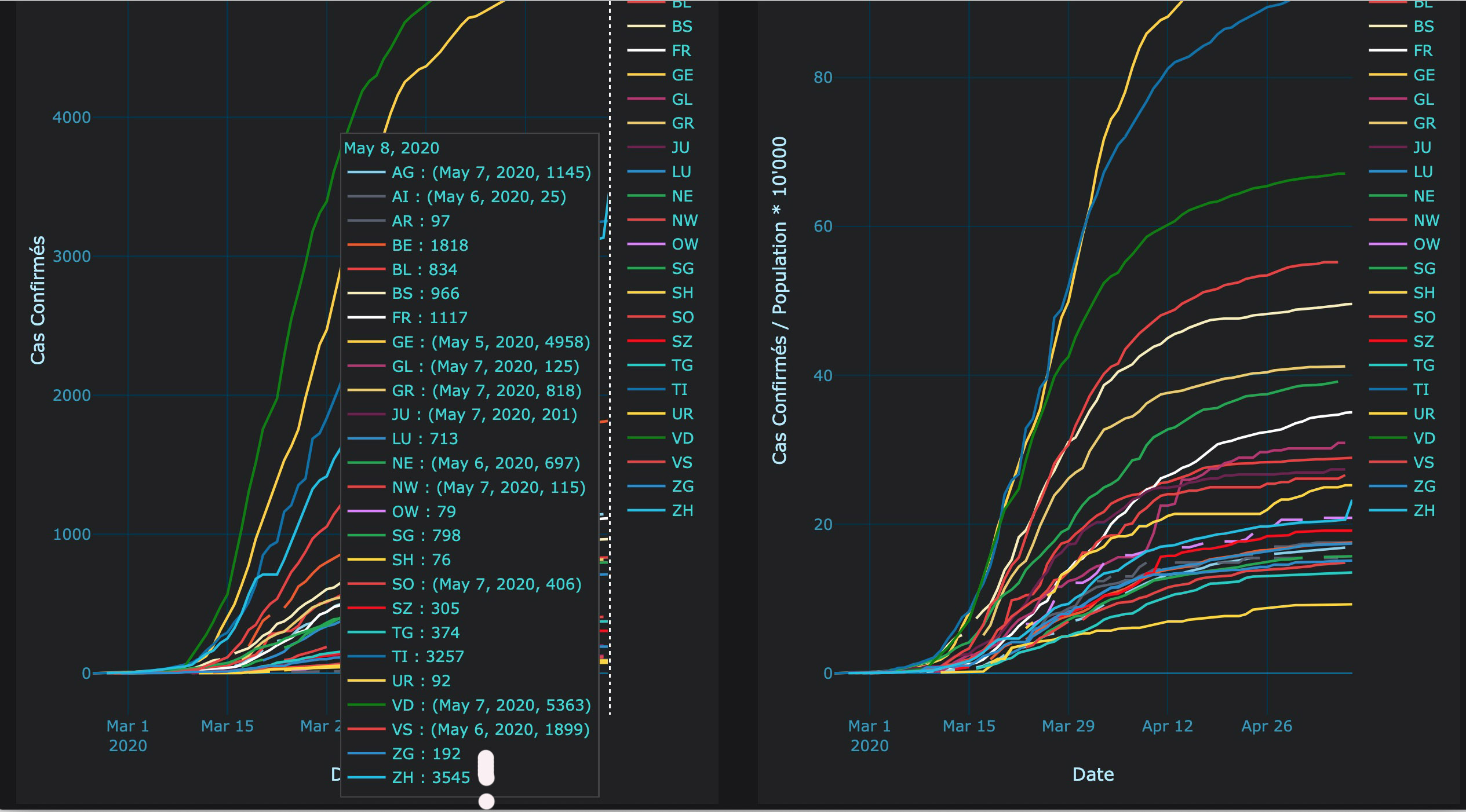
Task: Toggle ZH trace in left chart legend
Action: tap(682, 511)
